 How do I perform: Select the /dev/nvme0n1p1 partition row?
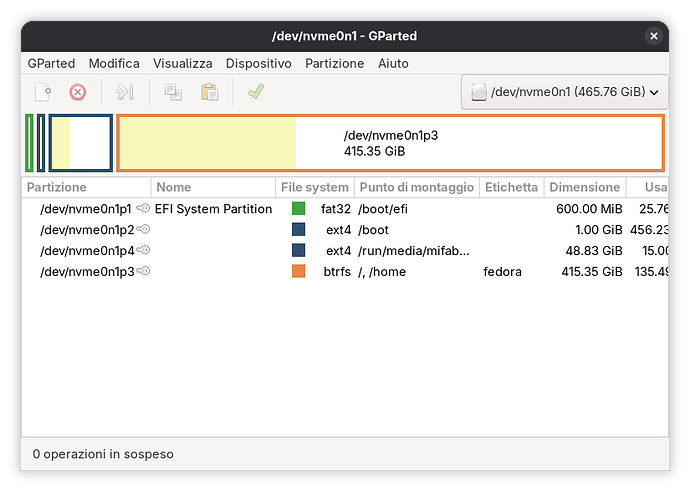click(x=345, y=208)
